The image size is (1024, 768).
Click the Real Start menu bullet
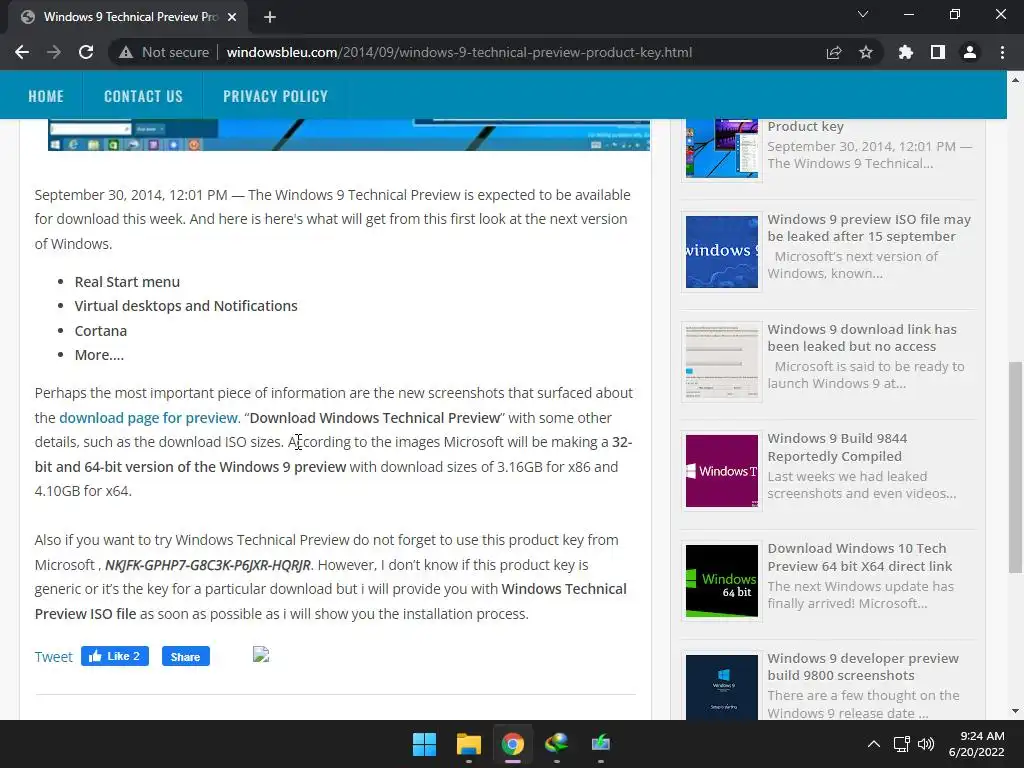click(127, 282)
